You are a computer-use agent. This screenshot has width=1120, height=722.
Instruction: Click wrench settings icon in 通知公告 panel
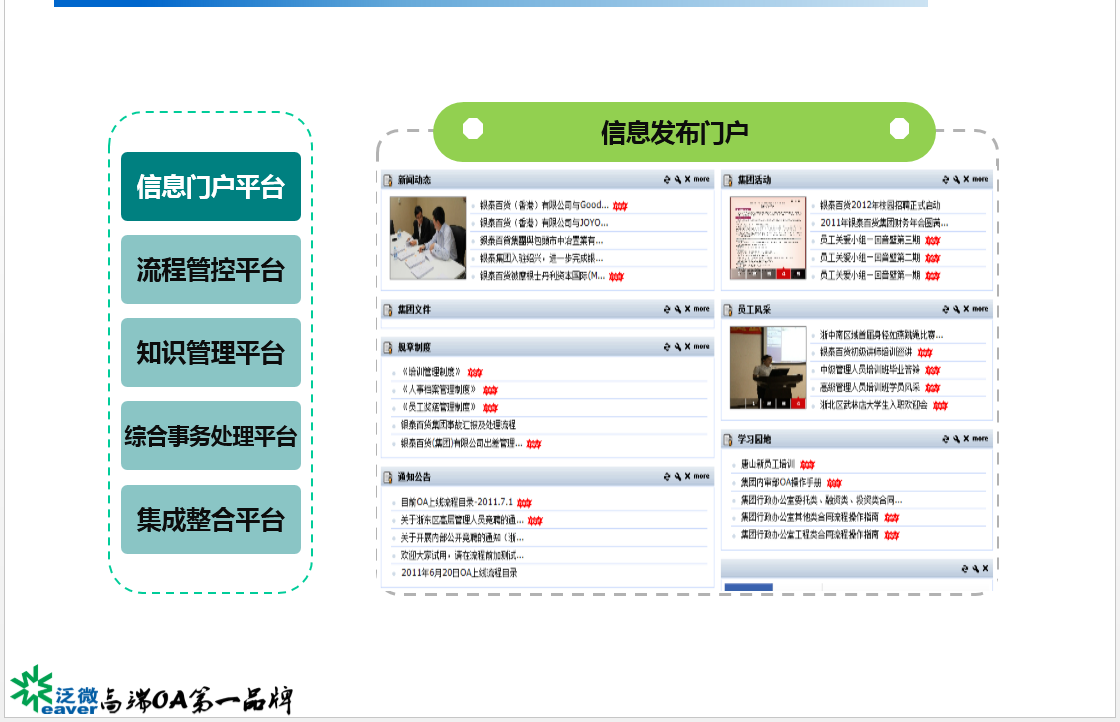pyautogui.click(x=677, y=476)
